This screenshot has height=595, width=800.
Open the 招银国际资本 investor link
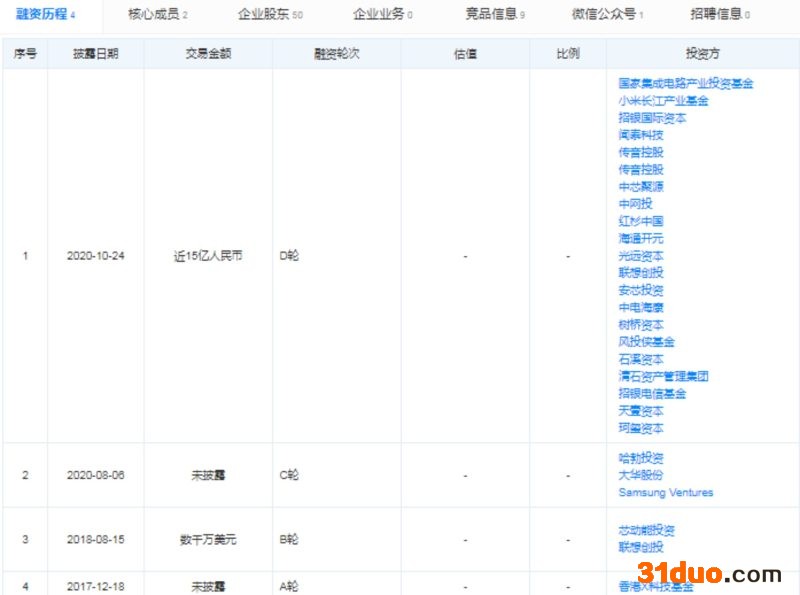(x=652, y=118)
